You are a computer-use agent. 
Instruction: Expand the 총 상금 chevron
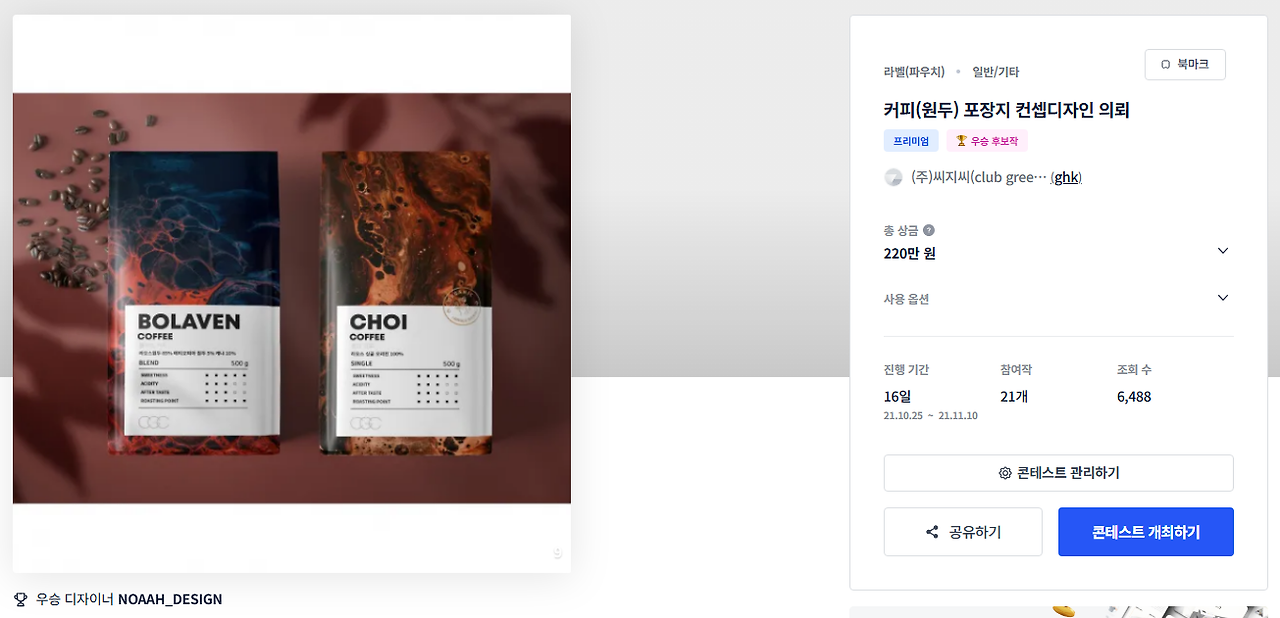click(1222, 251)
